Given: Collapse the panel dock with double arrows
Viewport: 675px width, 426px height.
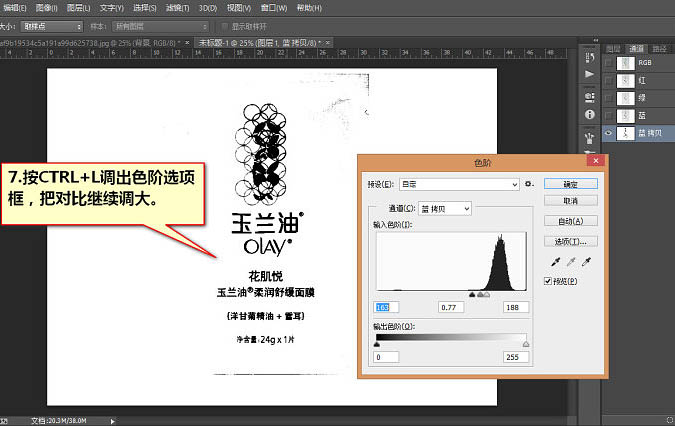Looking at the screenshot, I should coord(595,40).
